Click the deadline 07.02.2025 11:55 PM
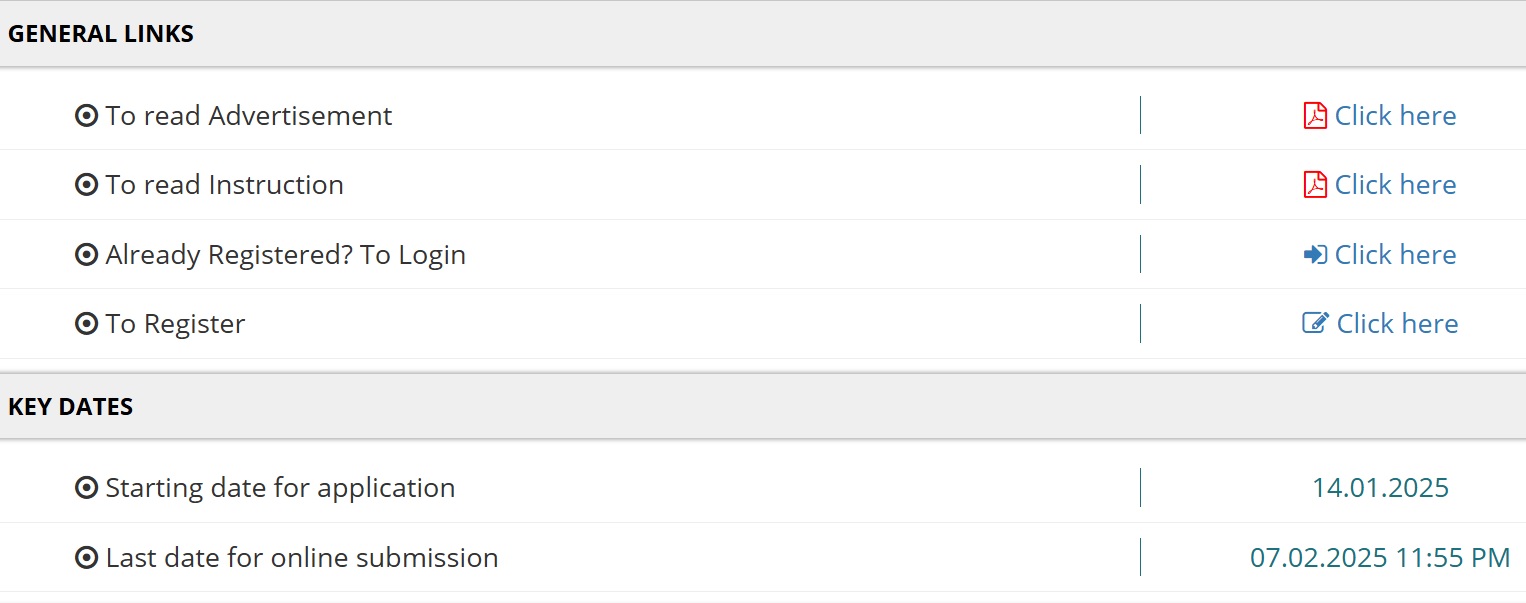 click(x=1380, y=558)
